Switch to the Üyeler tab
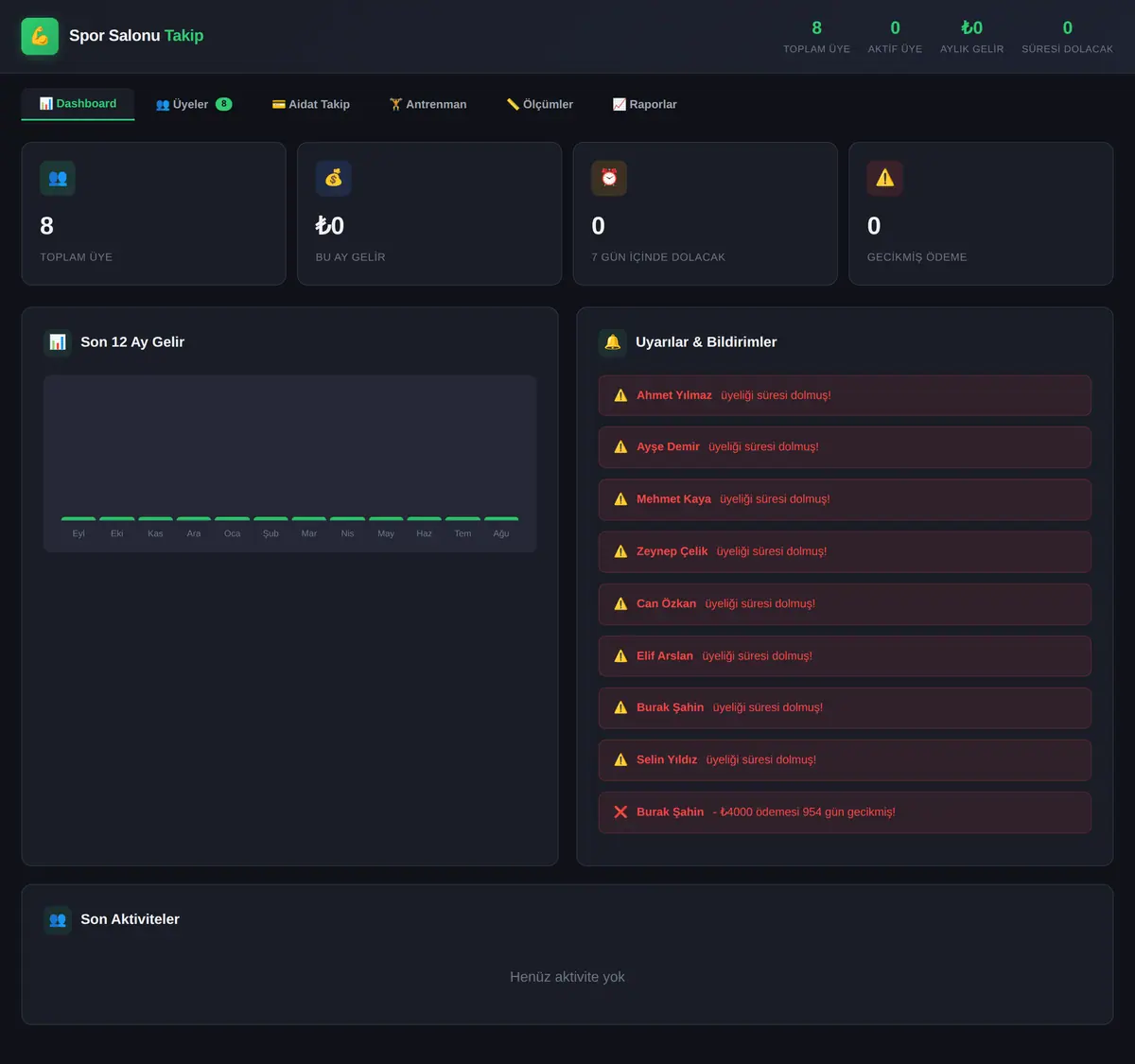 (194, 104)
